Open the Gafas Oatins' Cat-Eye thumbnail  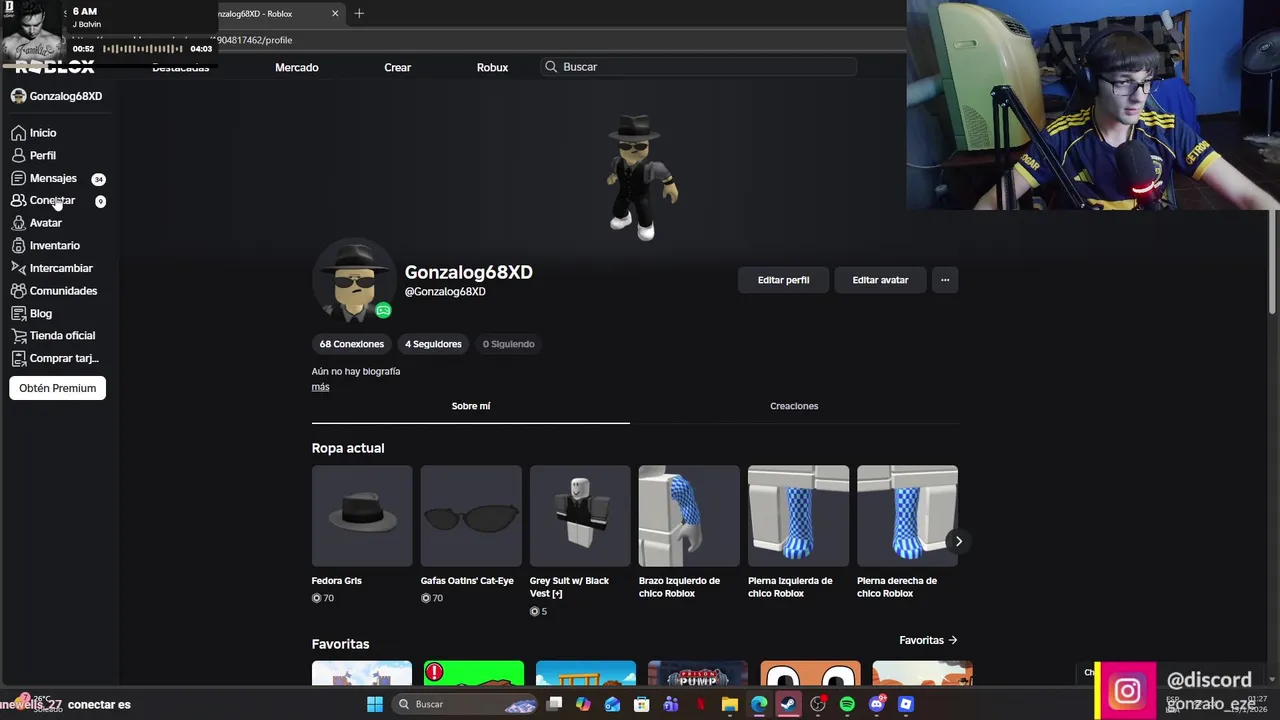[x=471, y=516]
